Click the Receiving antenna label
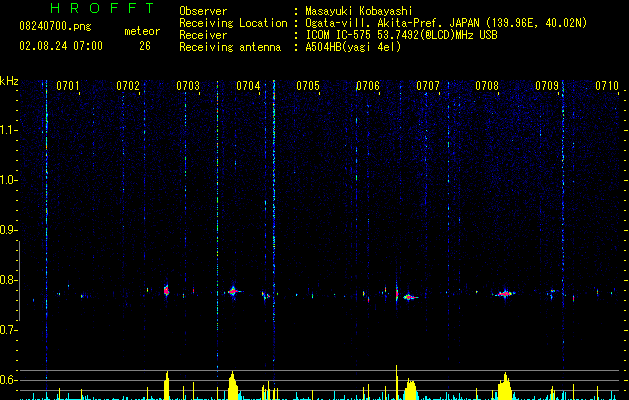629x400 pixels. (230, 47)
